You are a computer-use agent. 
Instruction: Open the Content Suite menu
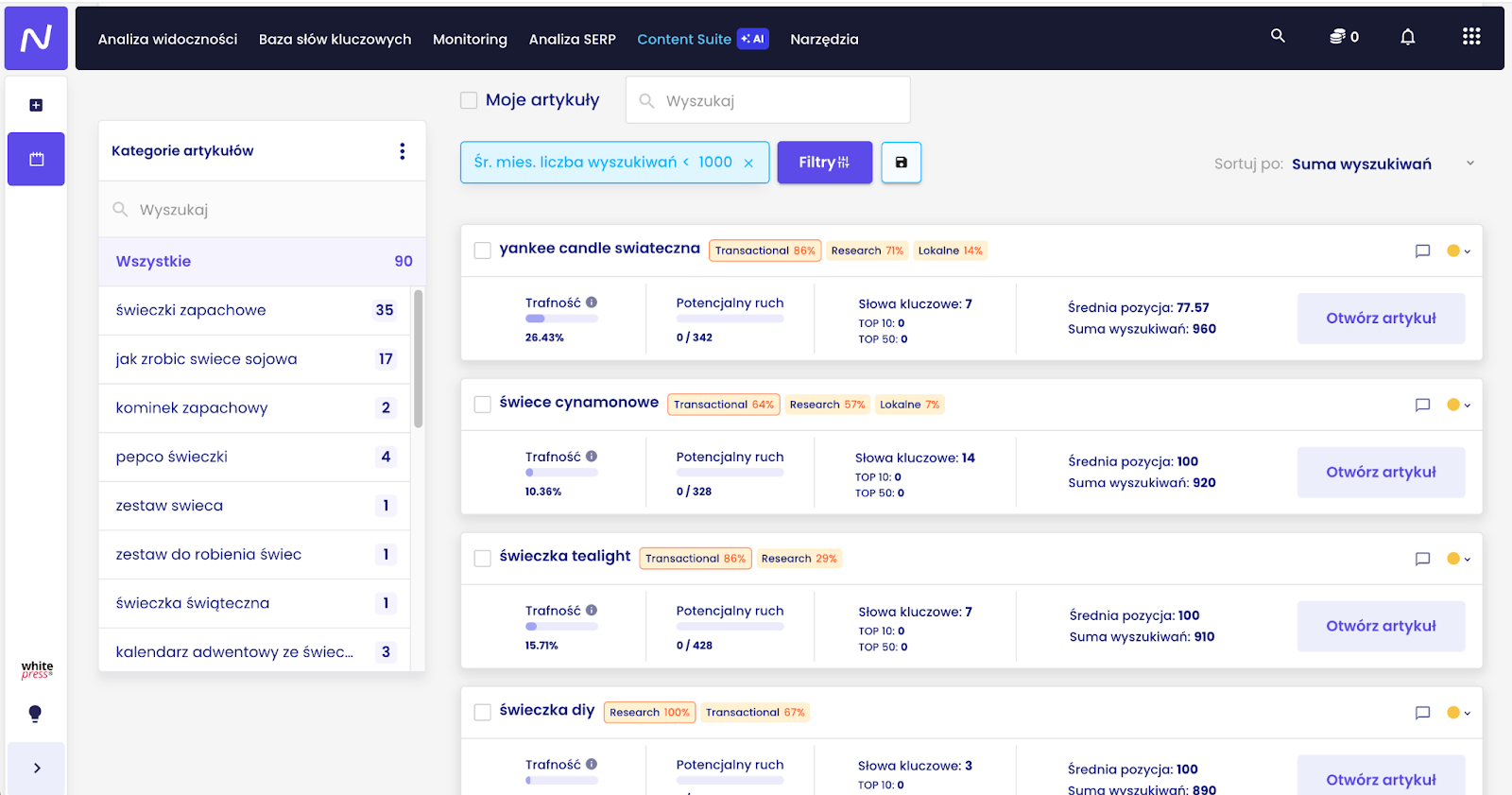click(684, 39)
